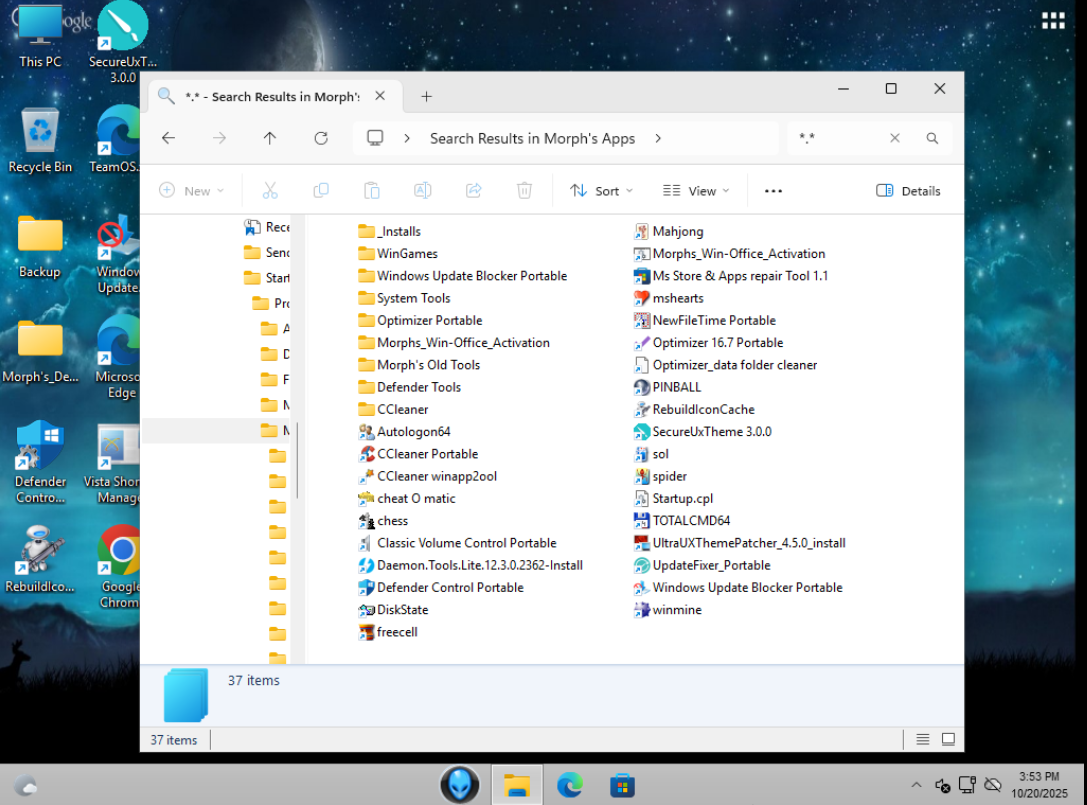The height and width of the screenshot is (805, 1087).
Task: Expand the Sort dropdown
Action: coord(602,191)
